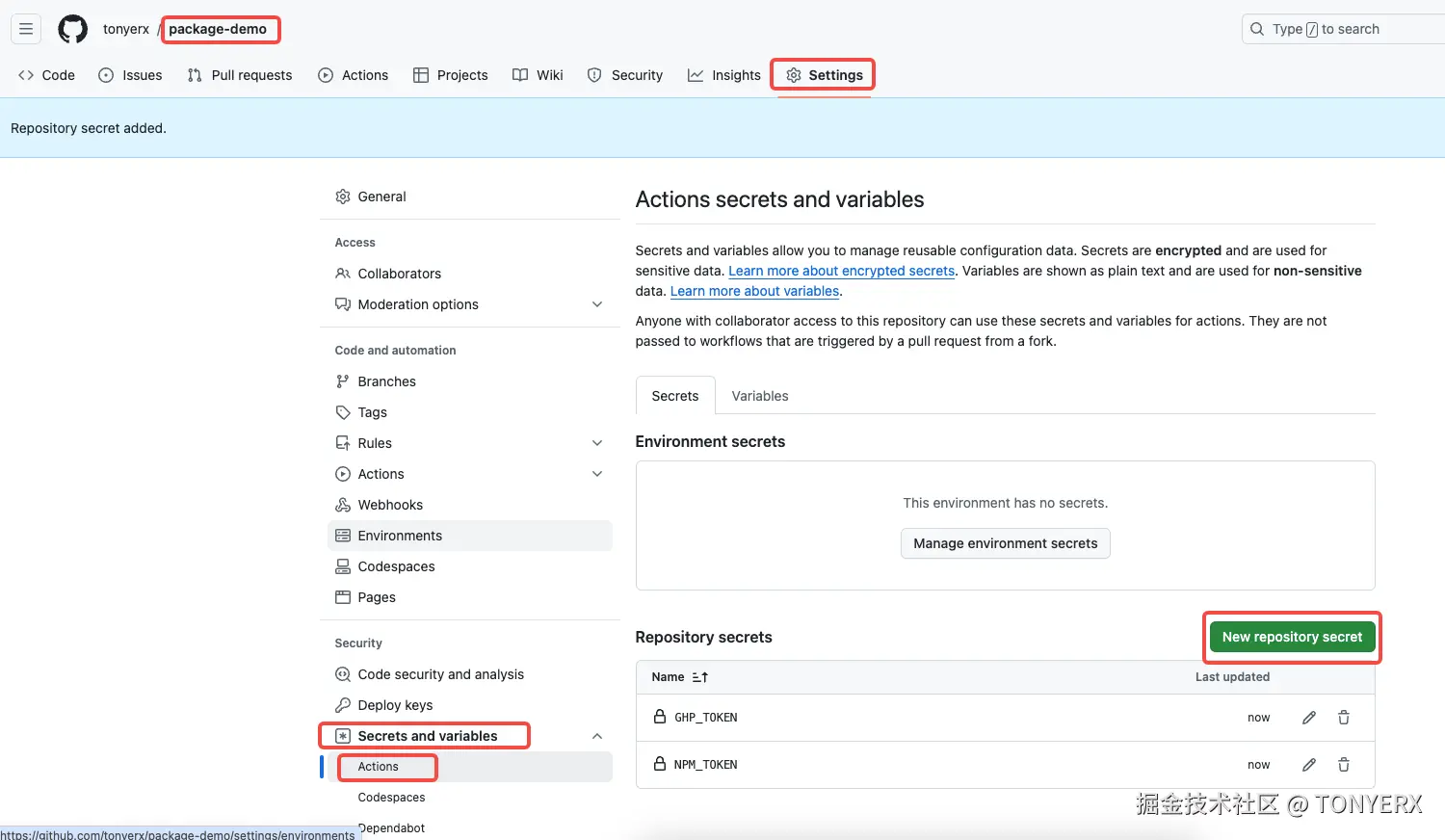Switch to the Variables tab
The width and height of the screenshot is (1445, 840).
759,396
